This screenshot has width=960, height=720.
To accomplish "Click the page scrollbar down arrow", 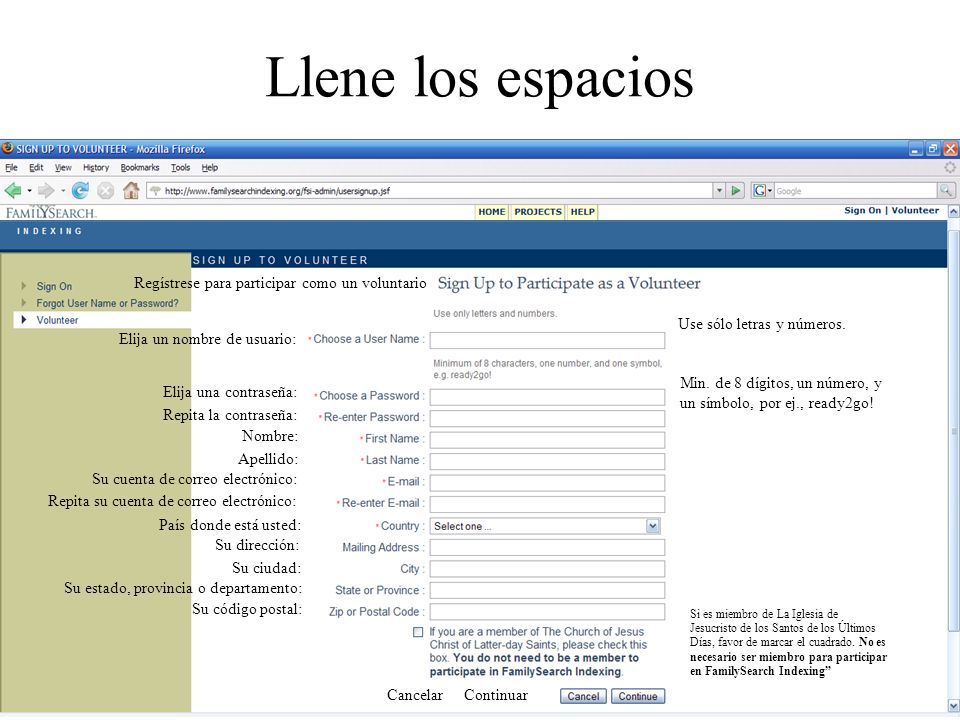I will (x=953, y=706).
